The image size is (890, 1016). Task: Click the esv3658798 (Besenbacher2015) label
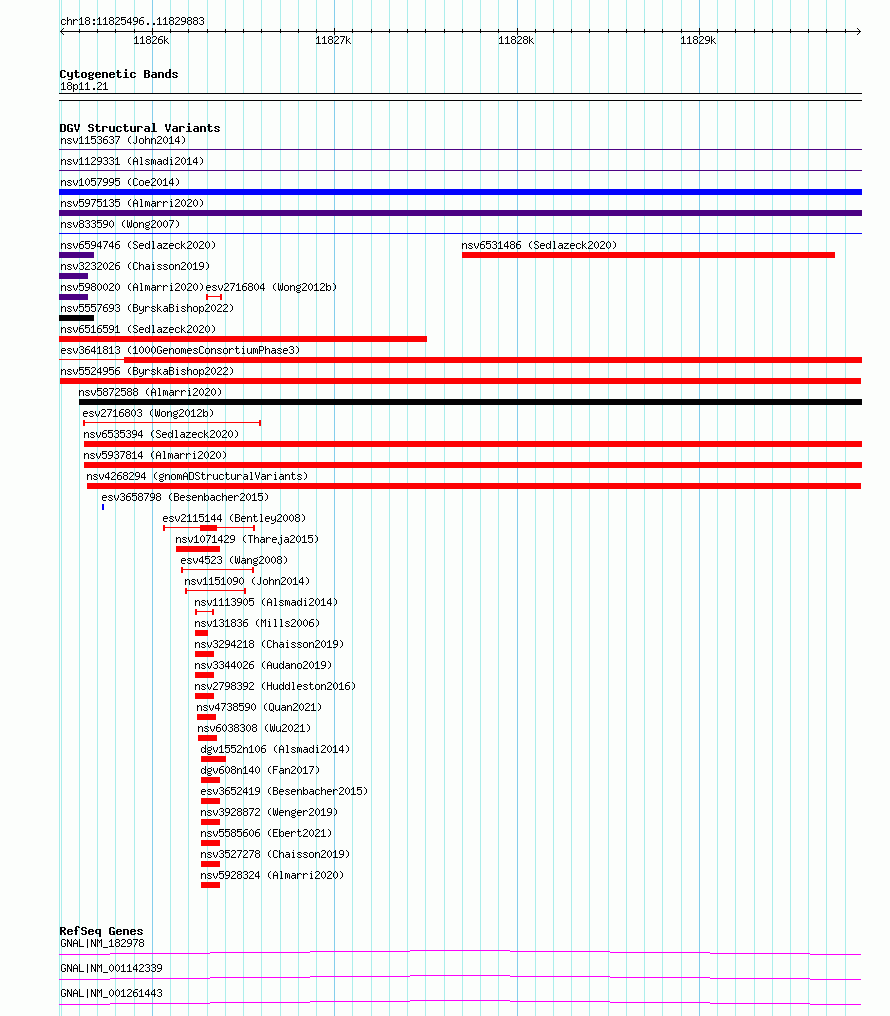185,497
